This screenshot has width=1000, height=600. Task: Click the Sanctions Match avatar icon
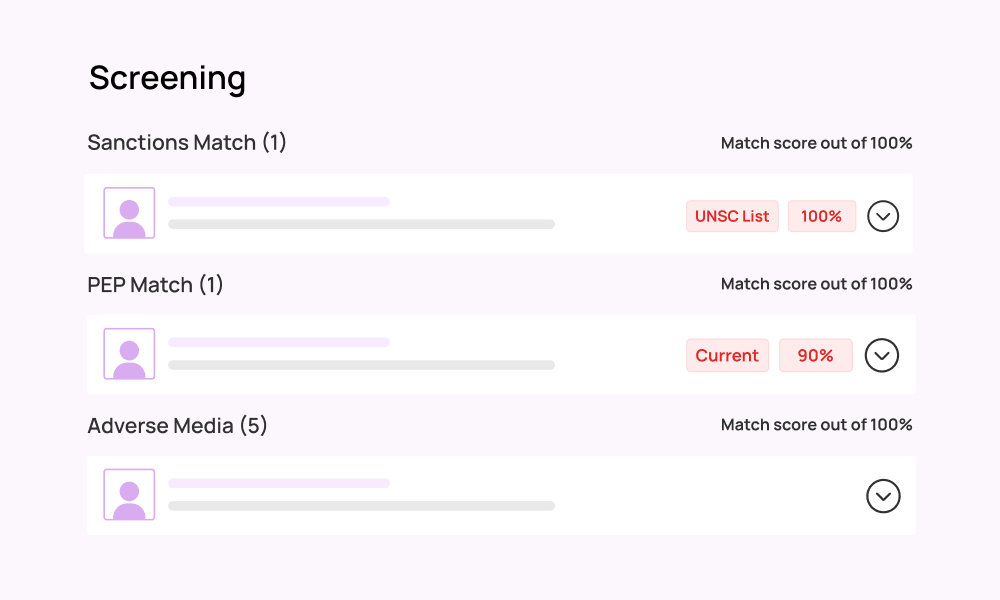pos(129,213)
